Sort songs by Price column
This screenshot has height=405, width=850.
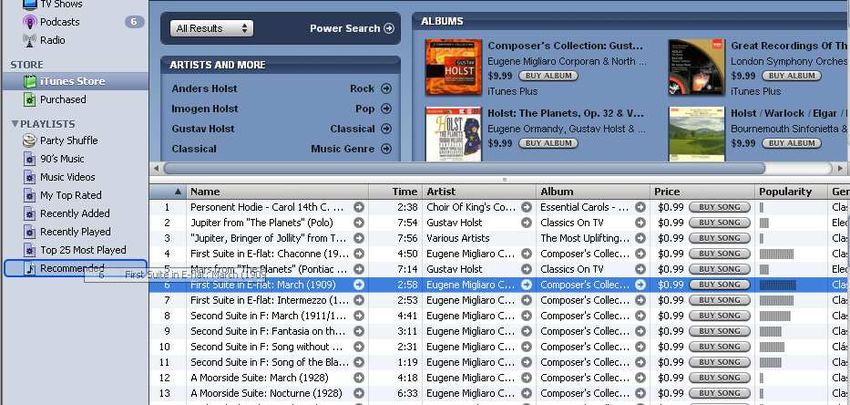tap(703, 192)
